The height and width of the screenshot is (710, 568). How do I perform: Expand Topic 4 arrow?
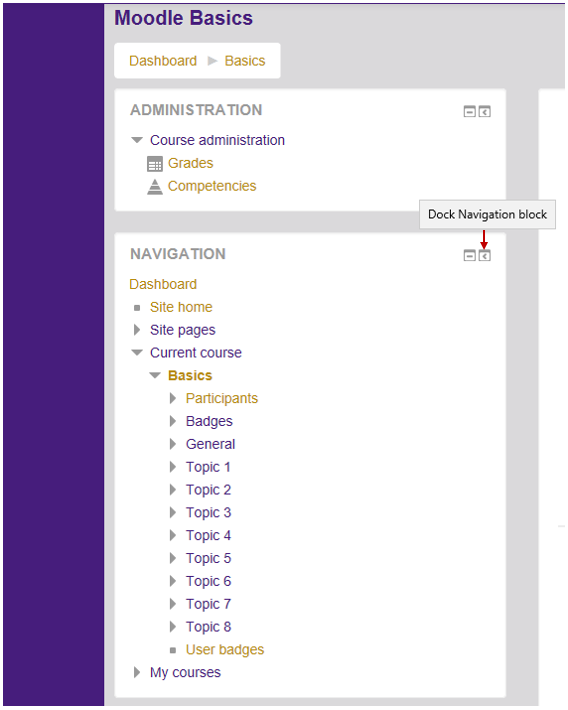tap(173, 536)
